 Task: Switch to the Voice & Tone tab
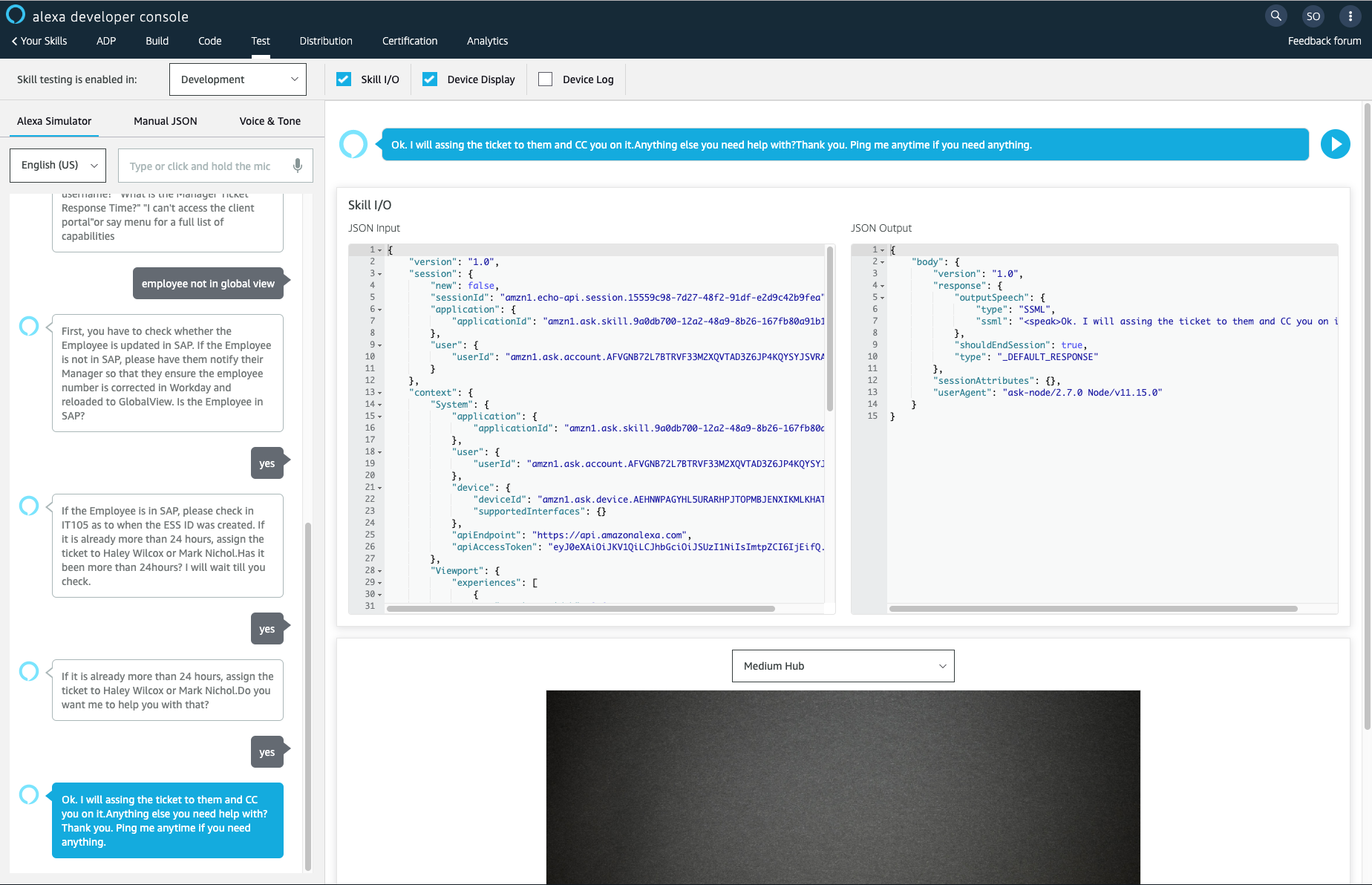270,121
